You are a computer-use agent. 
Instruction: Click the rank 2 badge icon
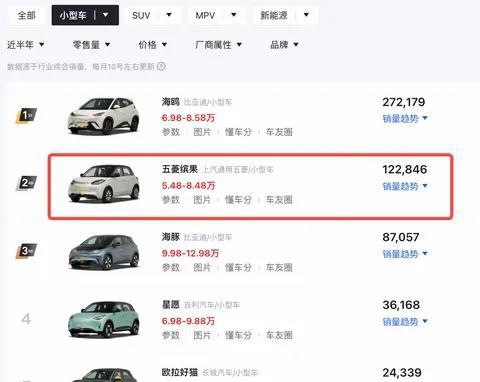[26, 183]
